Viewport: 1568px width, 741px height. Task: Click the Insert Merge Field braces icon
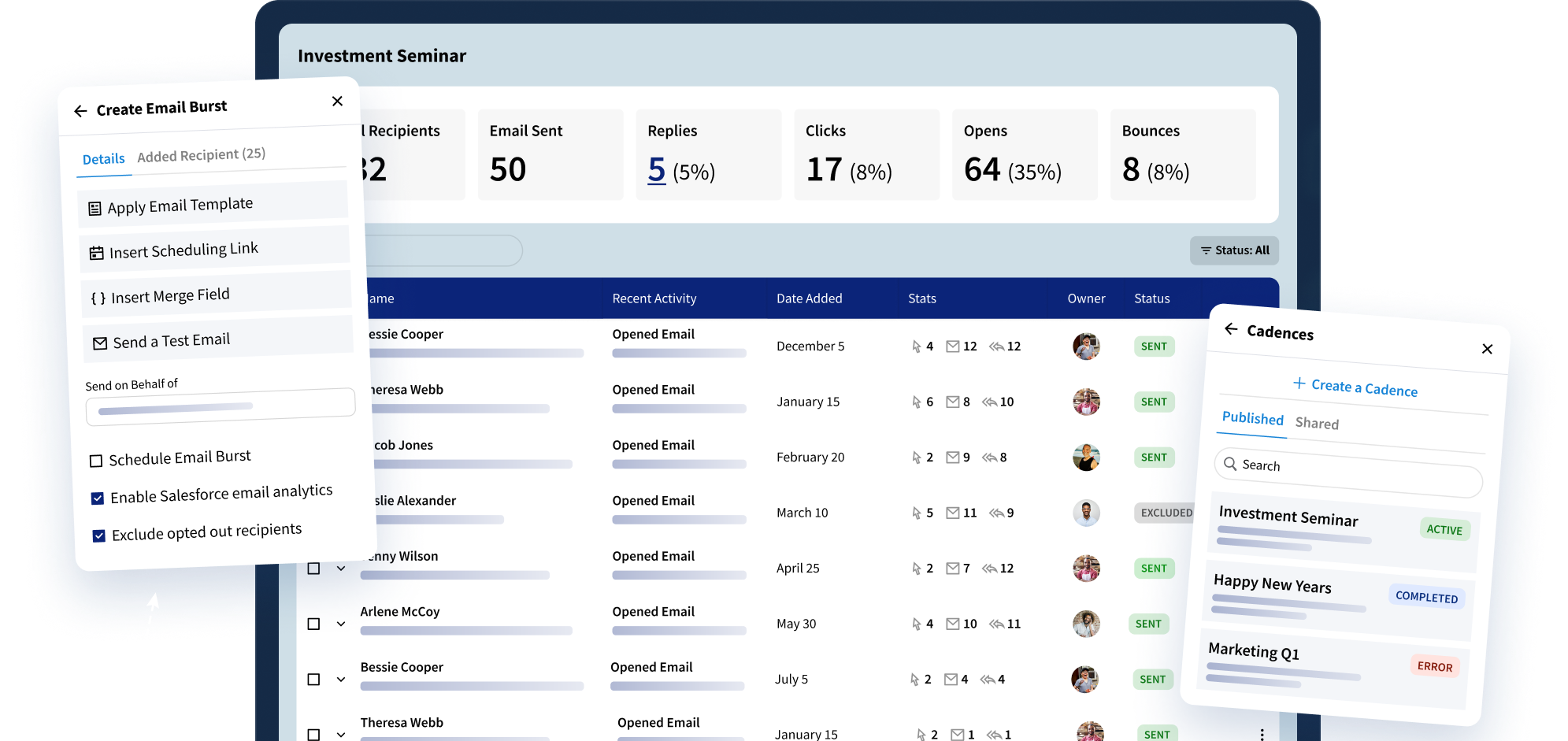(98, 298)
